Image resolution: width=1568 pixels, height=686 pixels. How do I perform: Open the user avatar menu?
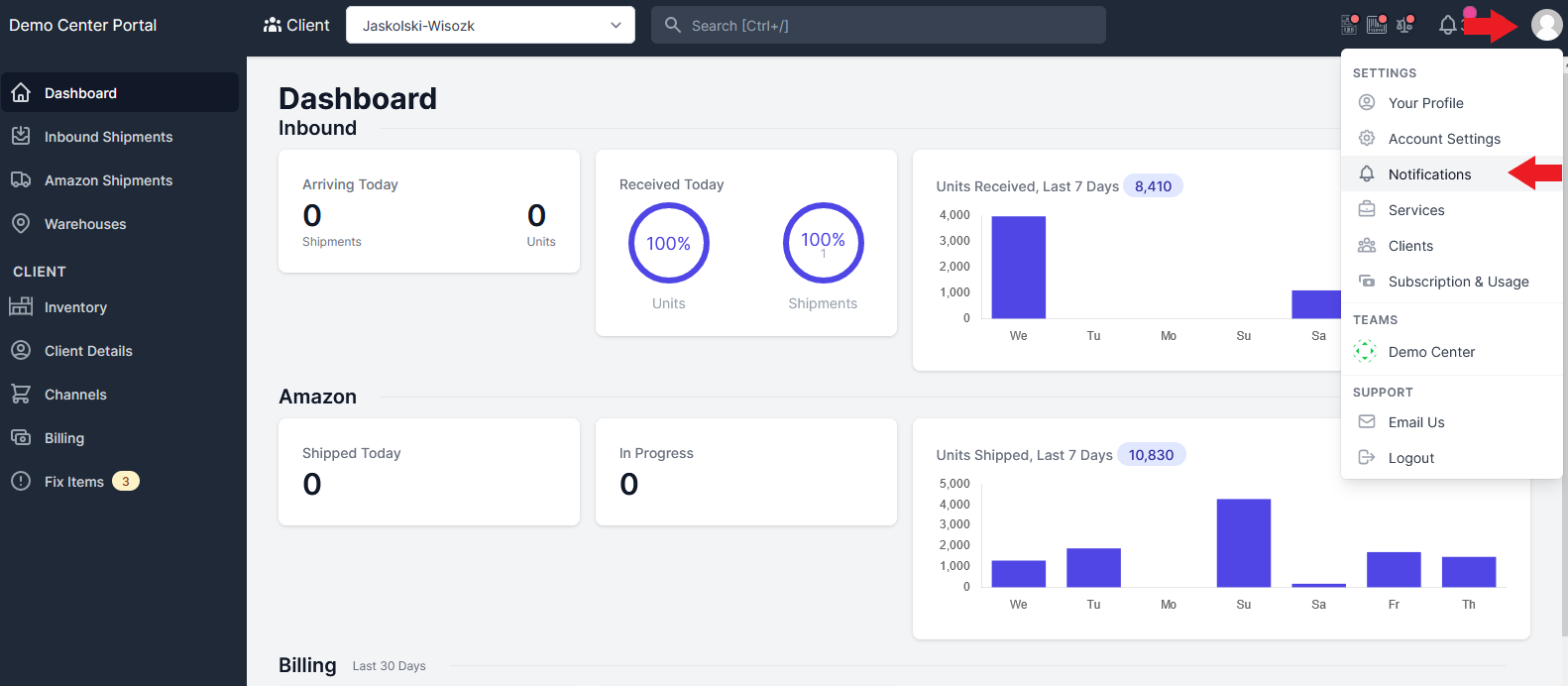click(x=1546, y=25)
